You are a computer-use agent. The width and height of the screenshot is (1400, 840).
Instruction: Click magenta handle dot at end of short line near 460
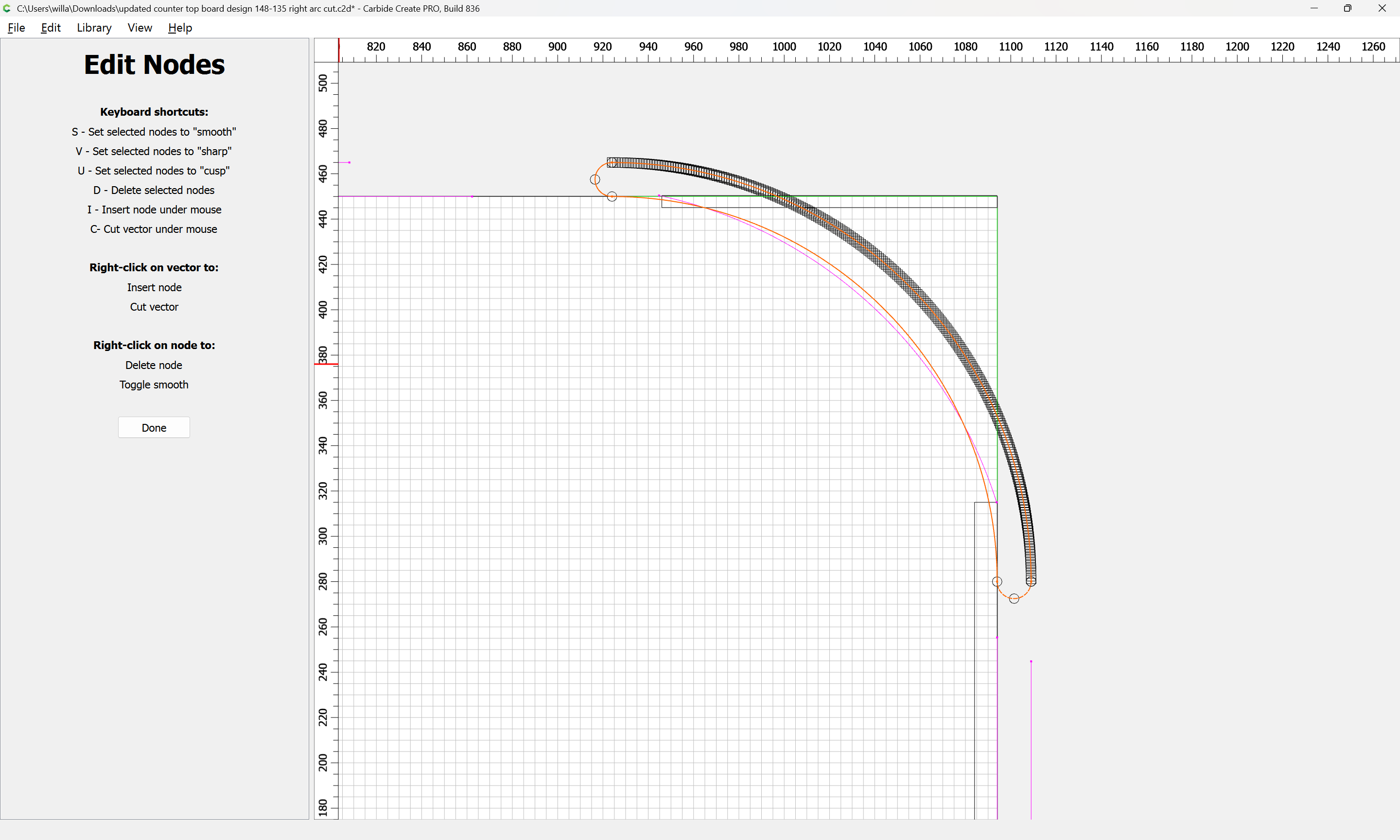pos(349,162)
